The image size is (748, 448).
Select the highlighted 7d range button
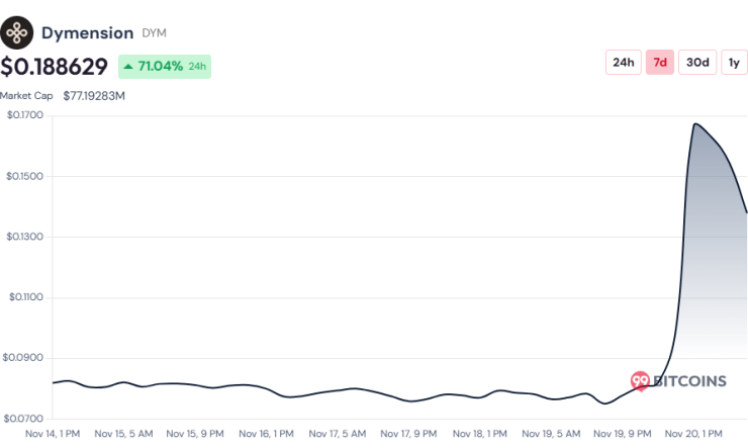click(660, 62)
